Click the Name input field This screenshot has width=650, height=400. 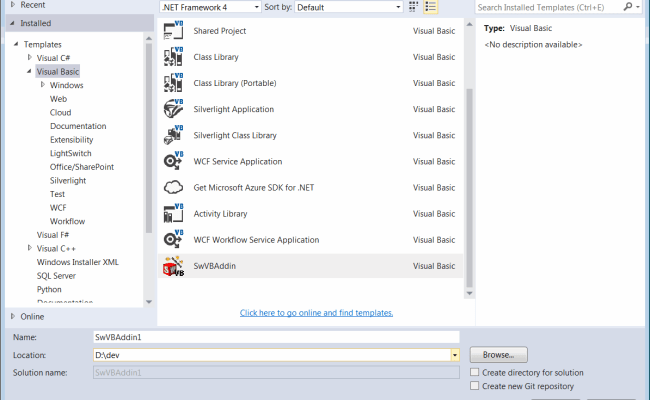click(276, 337)
